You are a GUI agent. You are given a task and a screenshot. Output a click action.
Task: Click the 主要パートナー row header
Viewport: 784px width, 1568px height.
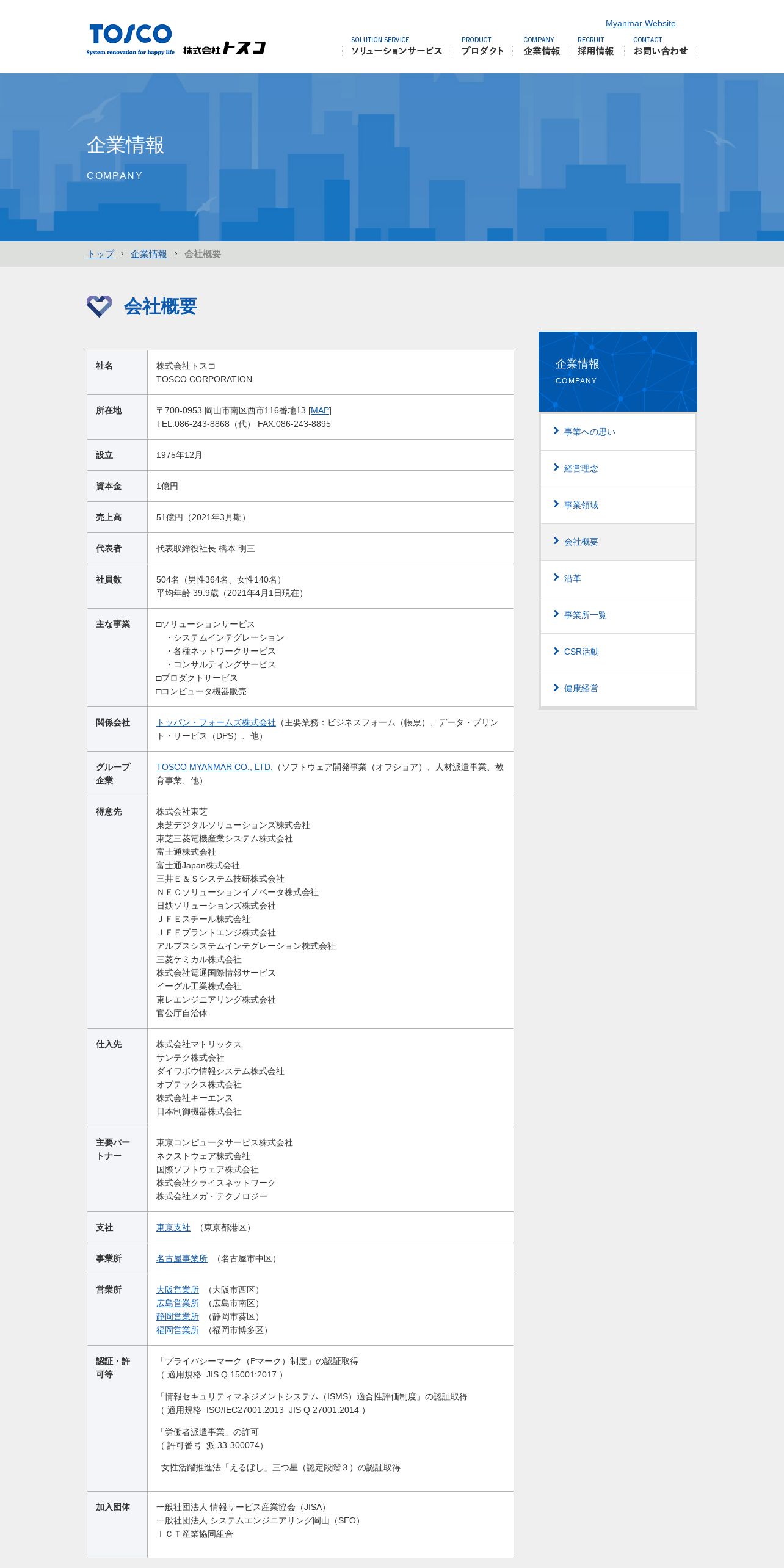pos(113,1149)
